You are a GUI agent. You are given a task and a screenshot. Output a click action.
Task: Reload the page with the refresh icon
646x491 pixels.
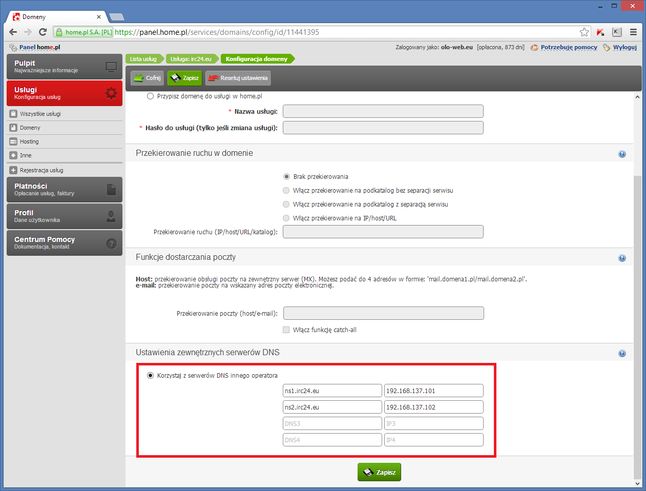point(42,32)
